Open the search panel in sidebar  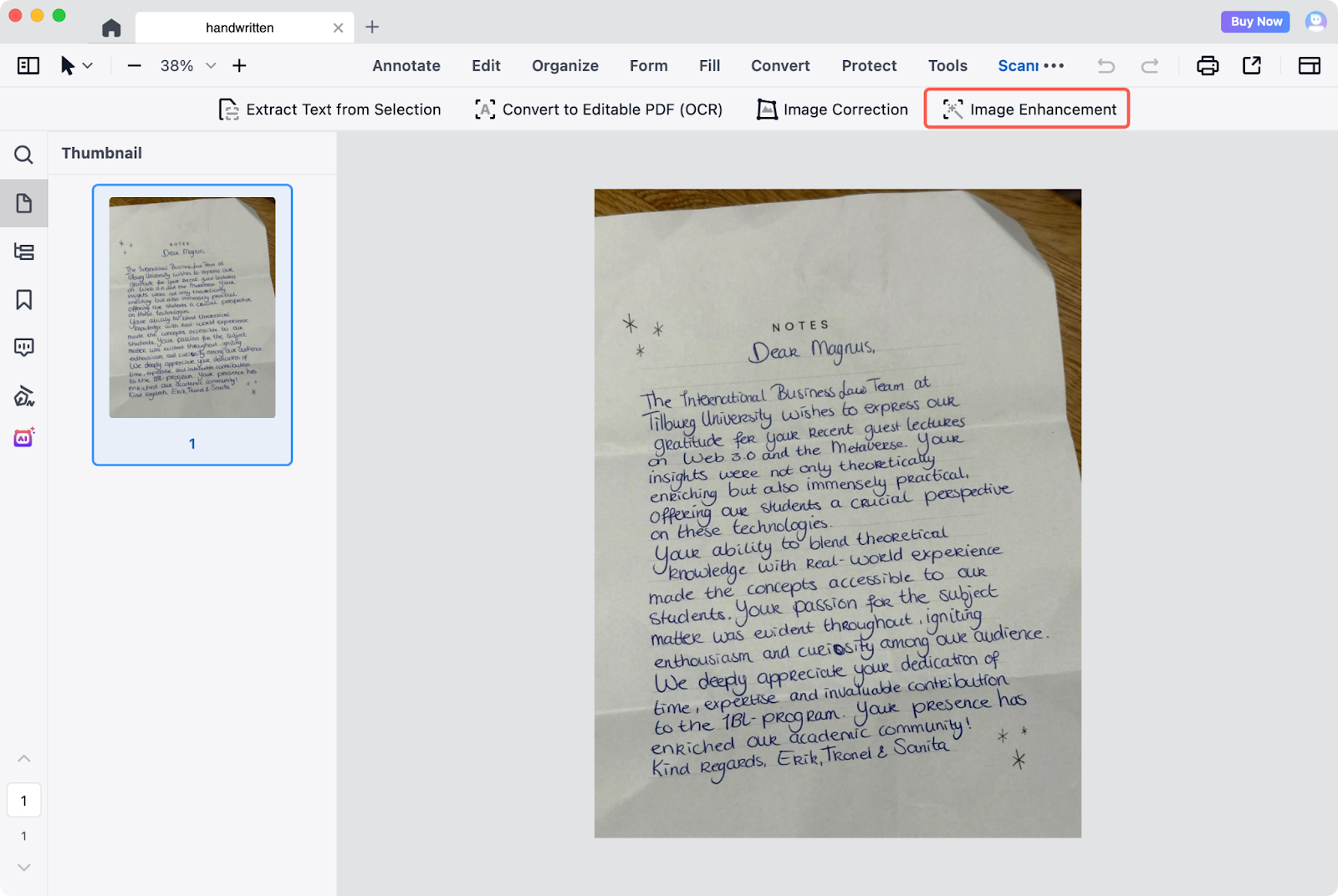point(23,155)
